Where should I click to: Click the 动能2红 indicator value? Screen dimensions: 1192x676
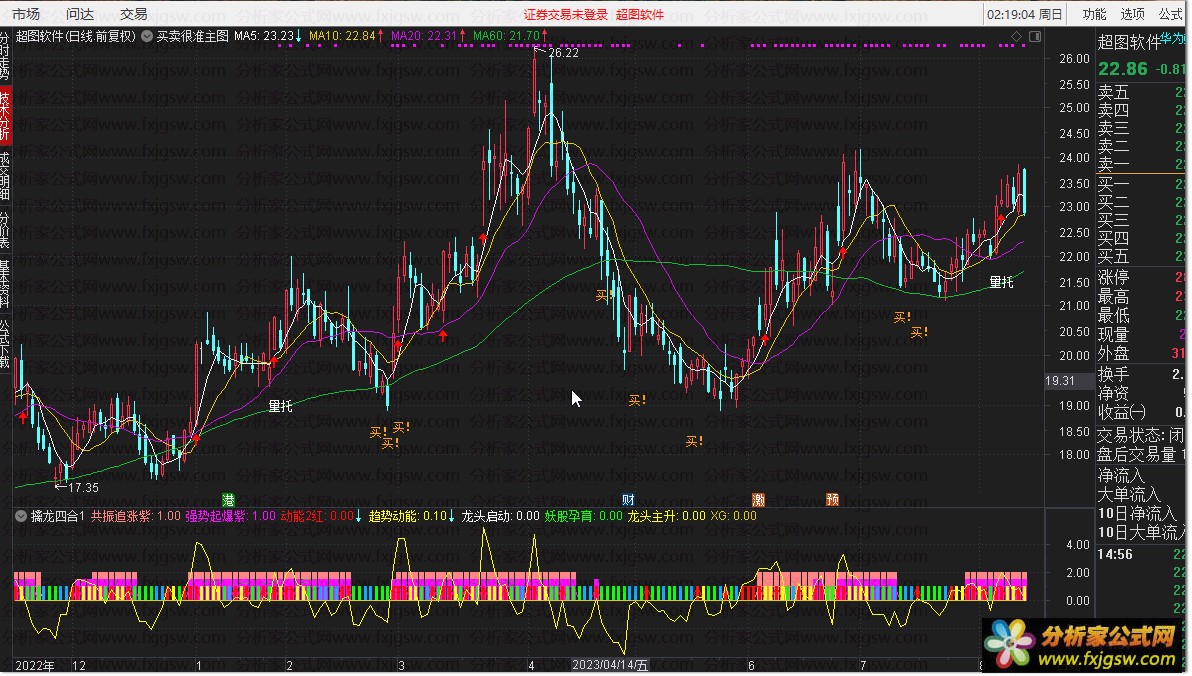(x=321, y=516)
